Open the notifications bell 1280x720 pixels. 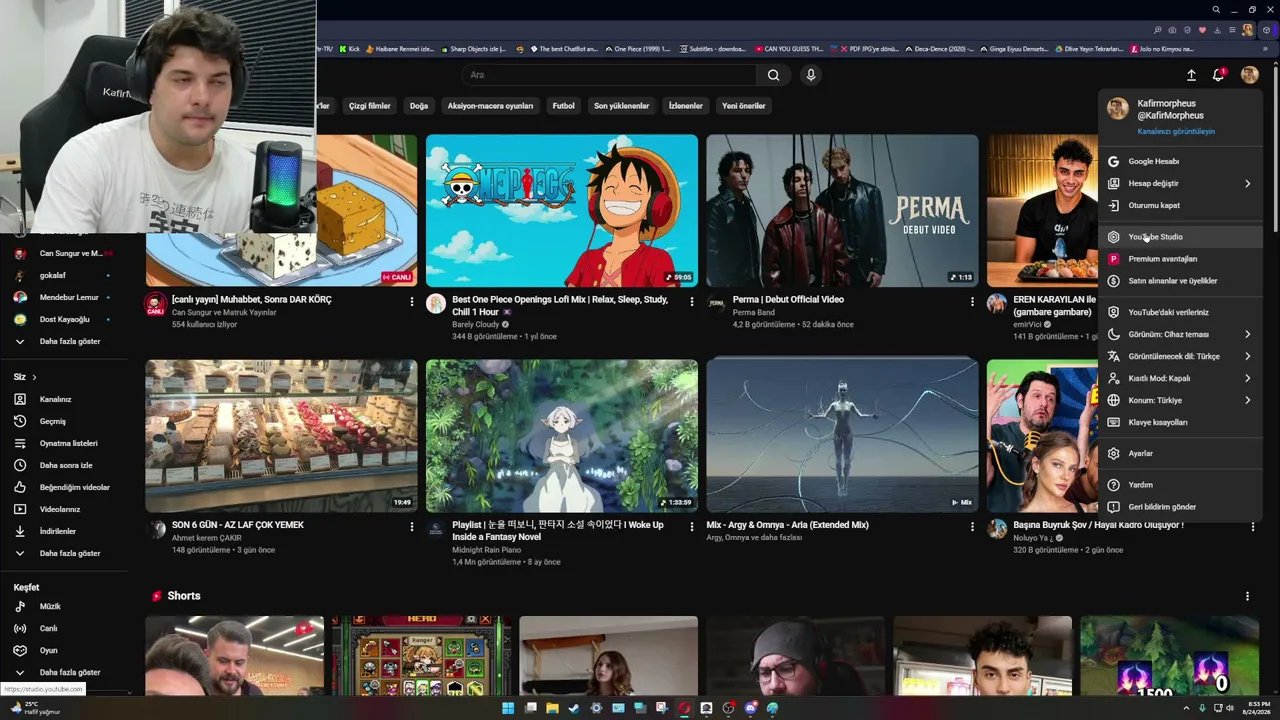[x=1218, y=75]
